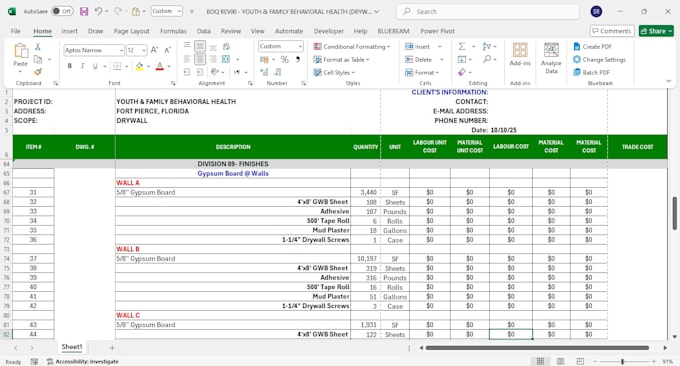Toggle Top Align
This screenshot has width=680, height=366.
tap(187, 46)
